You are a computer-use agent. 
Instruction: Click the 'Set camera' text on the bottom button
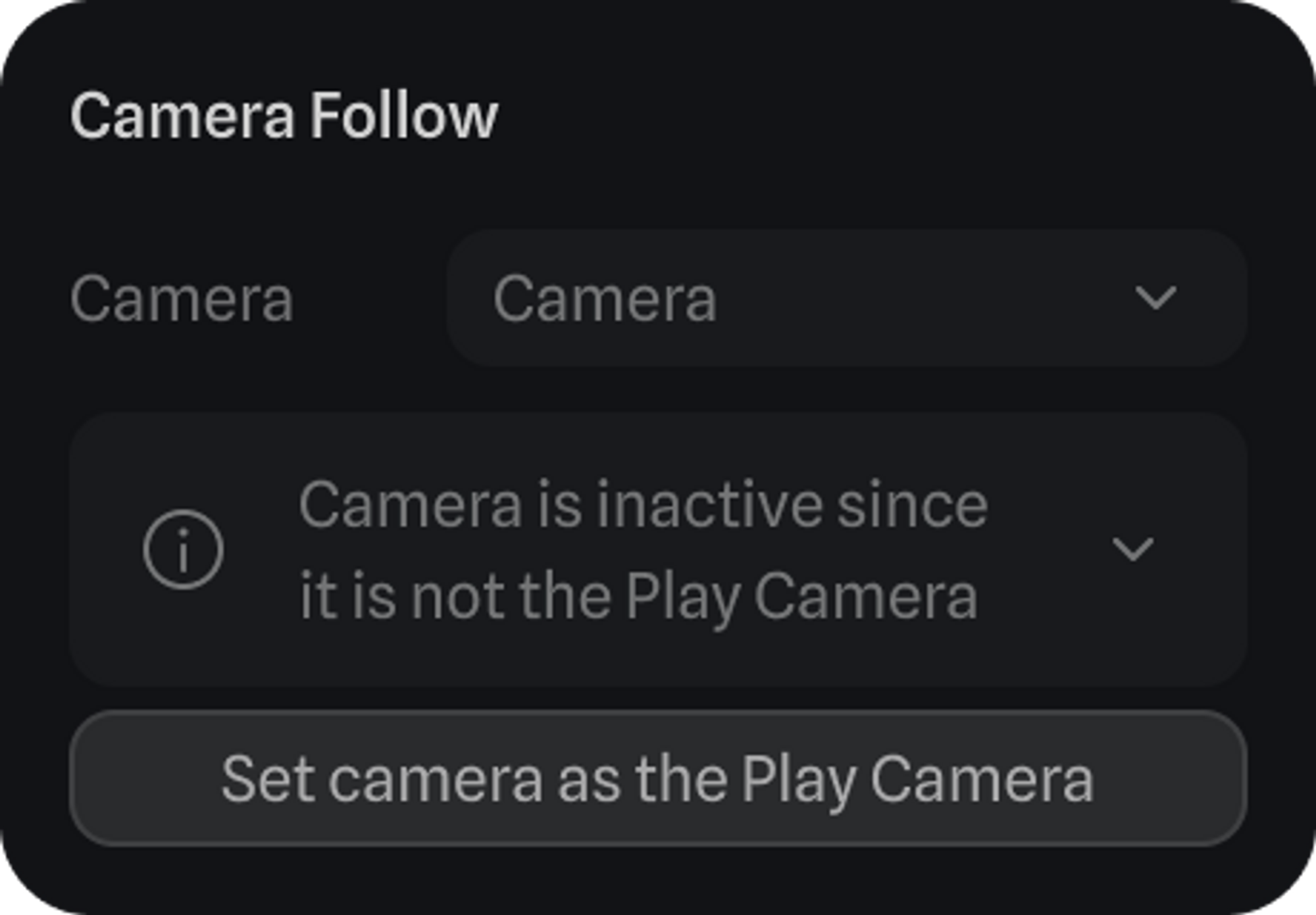(382, 779)
